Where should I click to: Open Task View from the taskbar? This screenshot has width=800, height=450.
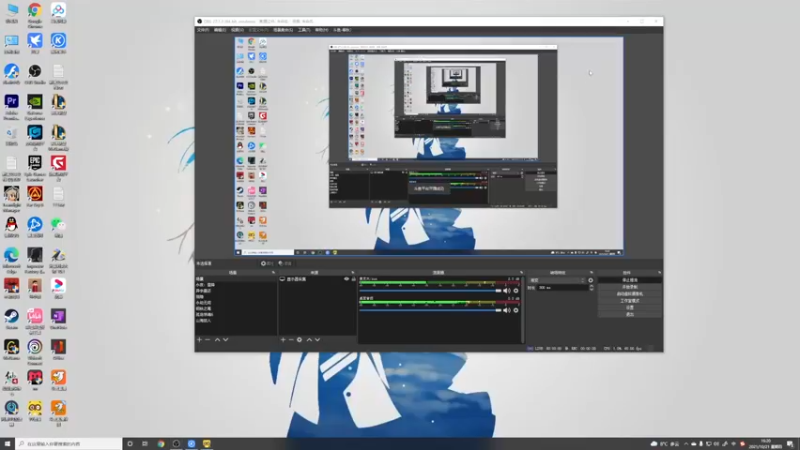coord(145,444)
